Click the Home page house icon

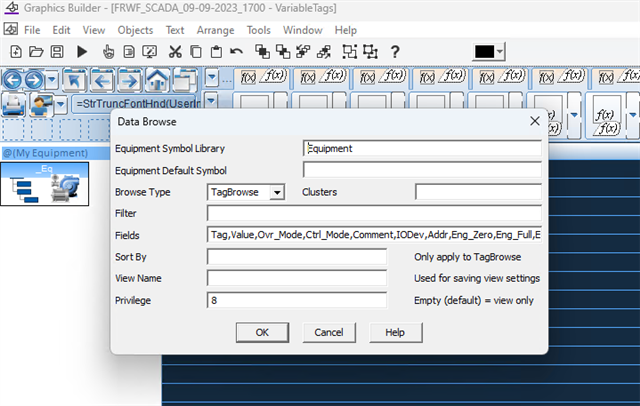[157, 80]
